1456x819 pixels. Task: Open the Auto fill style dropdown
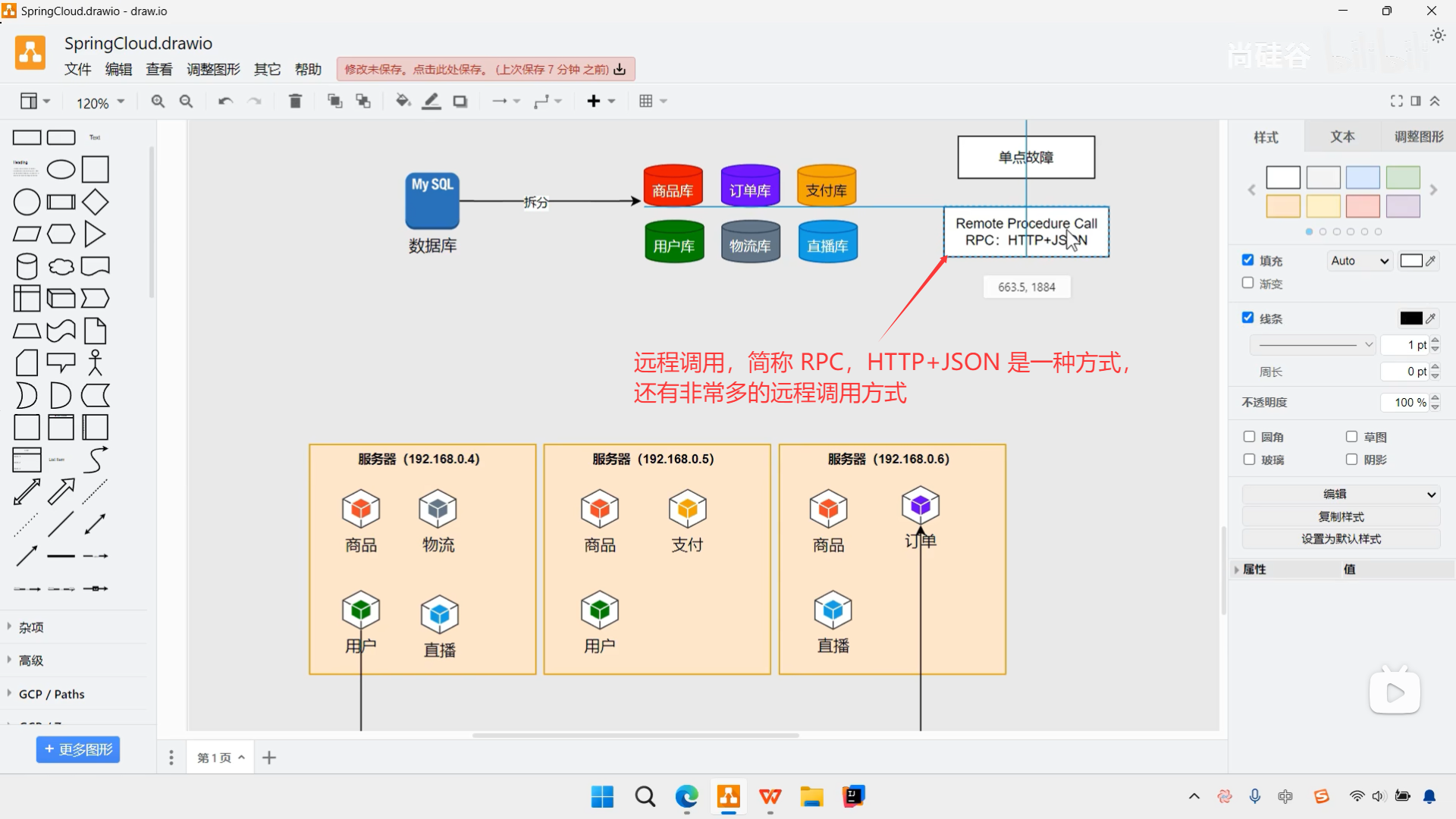click(x=1359, y=260)
